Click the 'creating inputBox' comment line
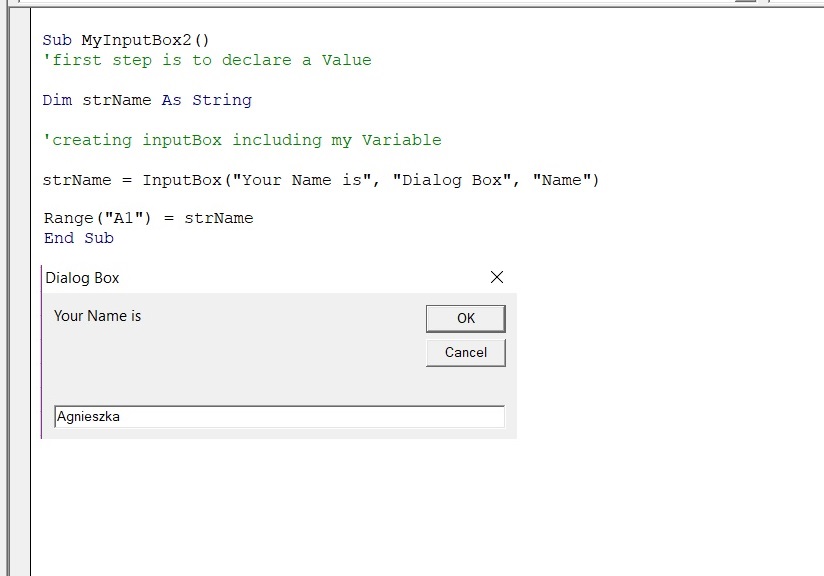Viewport: 824px width, 576px height. (241, 140)
